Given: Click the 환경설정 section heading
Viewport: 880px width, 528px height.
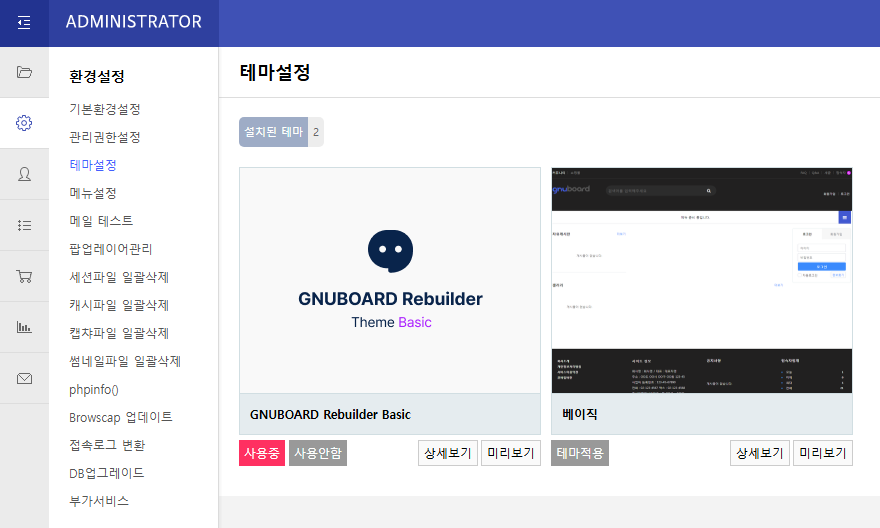Looking at the screenshot, I should [97, 76].
